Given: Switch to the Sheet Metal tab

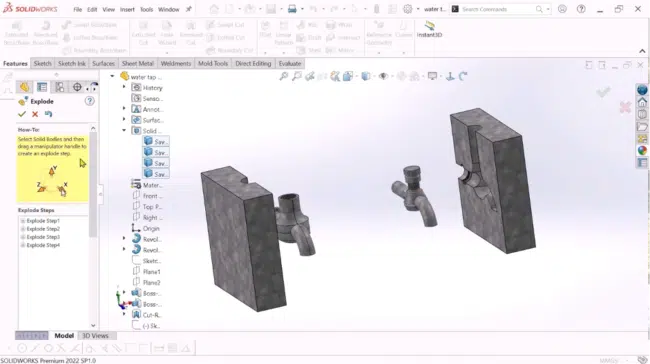Looking at the screenshot, I should (x=138, y=63).
